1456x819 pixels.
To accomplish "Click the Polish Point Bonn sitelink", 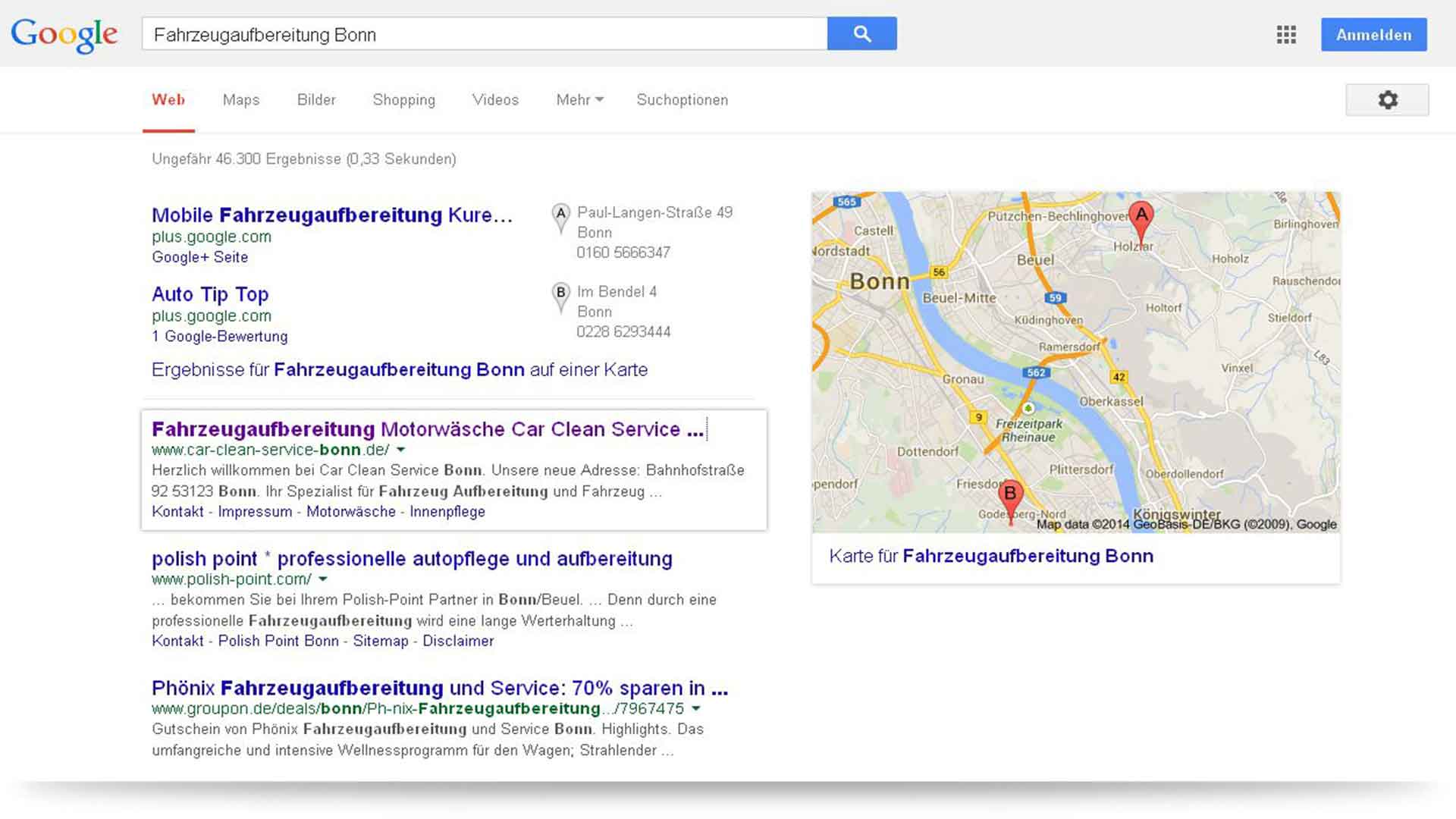I will (x=278, y=641).
